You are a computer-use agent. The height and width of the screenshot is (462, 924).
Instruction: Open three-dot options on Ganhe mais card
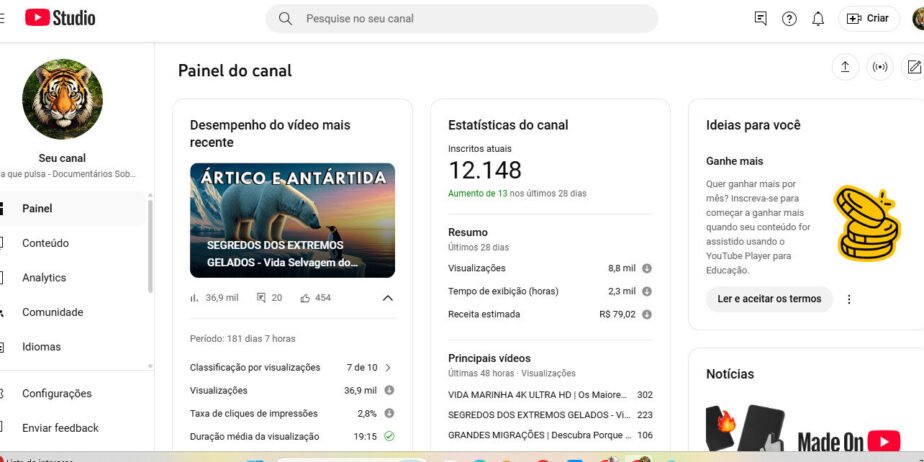coord(849,299)
